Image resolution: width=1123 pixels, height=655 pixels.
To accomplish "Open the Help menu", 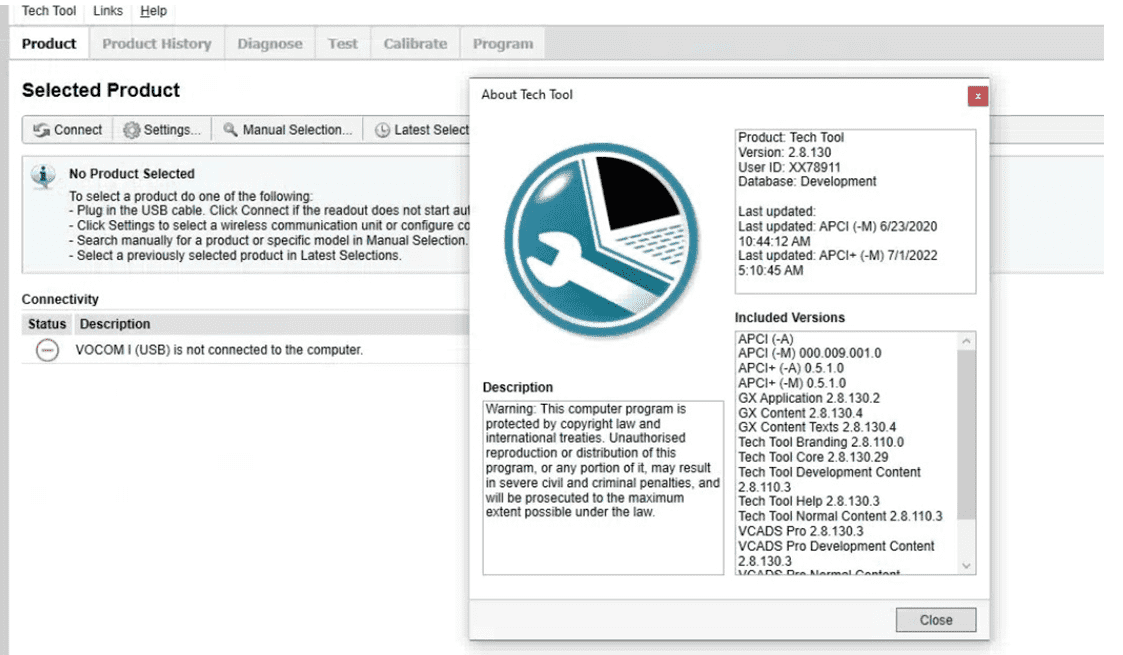I will pyautogui.click(x=153, y=11).
